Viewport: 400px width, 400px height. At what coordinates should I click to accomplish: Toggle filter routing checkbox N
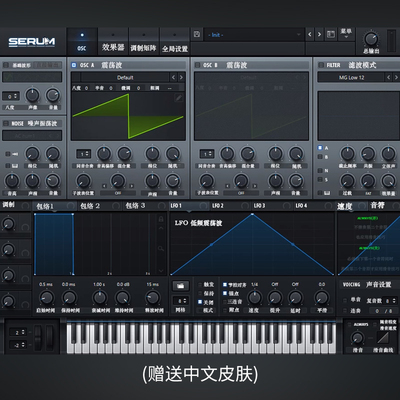click(x=320, y=170)
